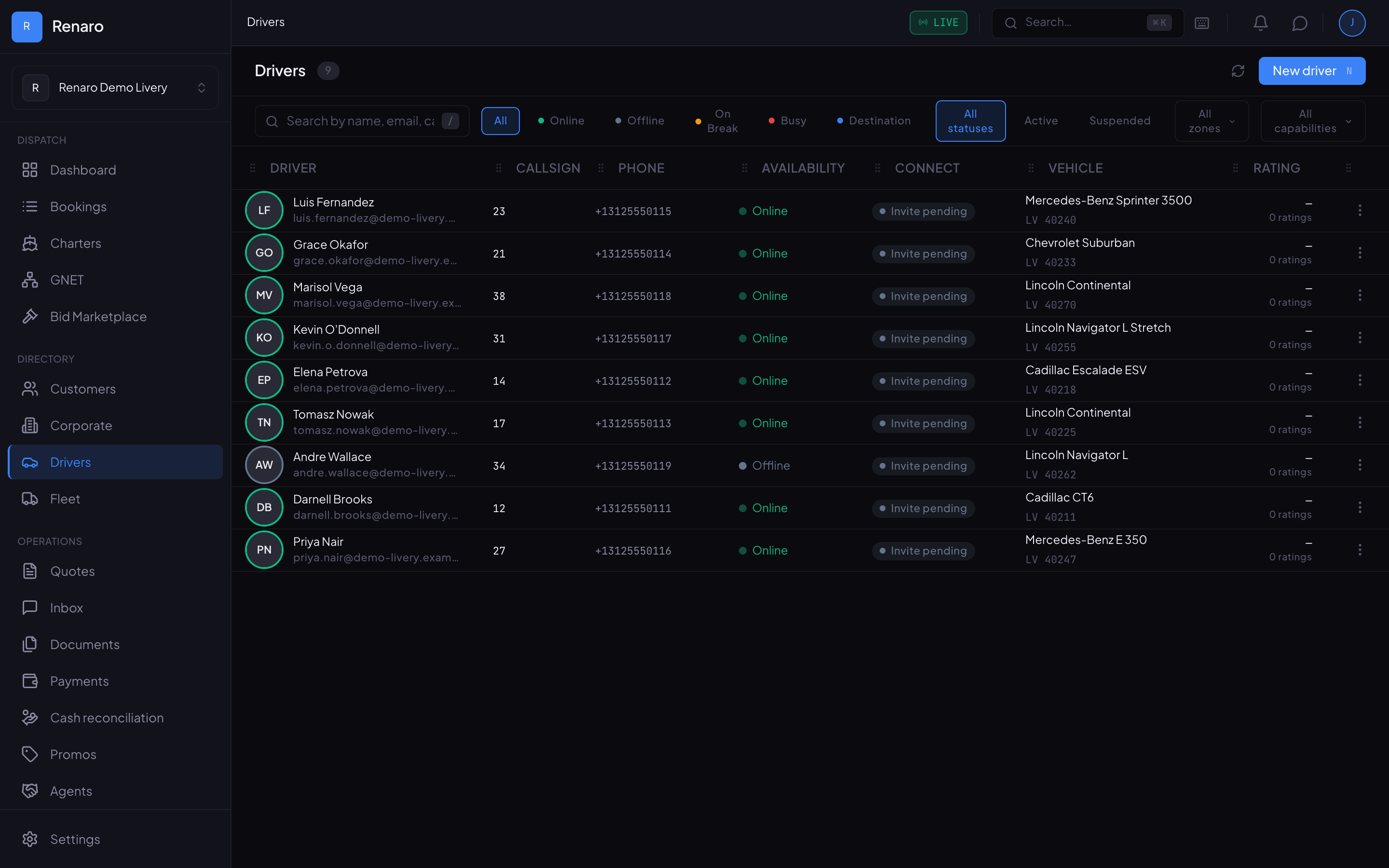Select the Suspended status filter

(1119, 121)
